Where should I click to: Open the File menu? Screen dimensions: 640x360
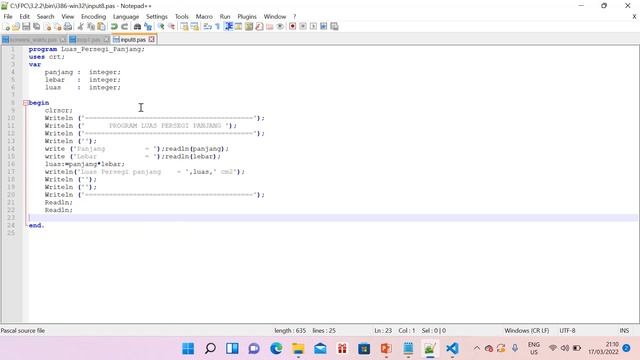pyautogui.click(x=8, y=17)
